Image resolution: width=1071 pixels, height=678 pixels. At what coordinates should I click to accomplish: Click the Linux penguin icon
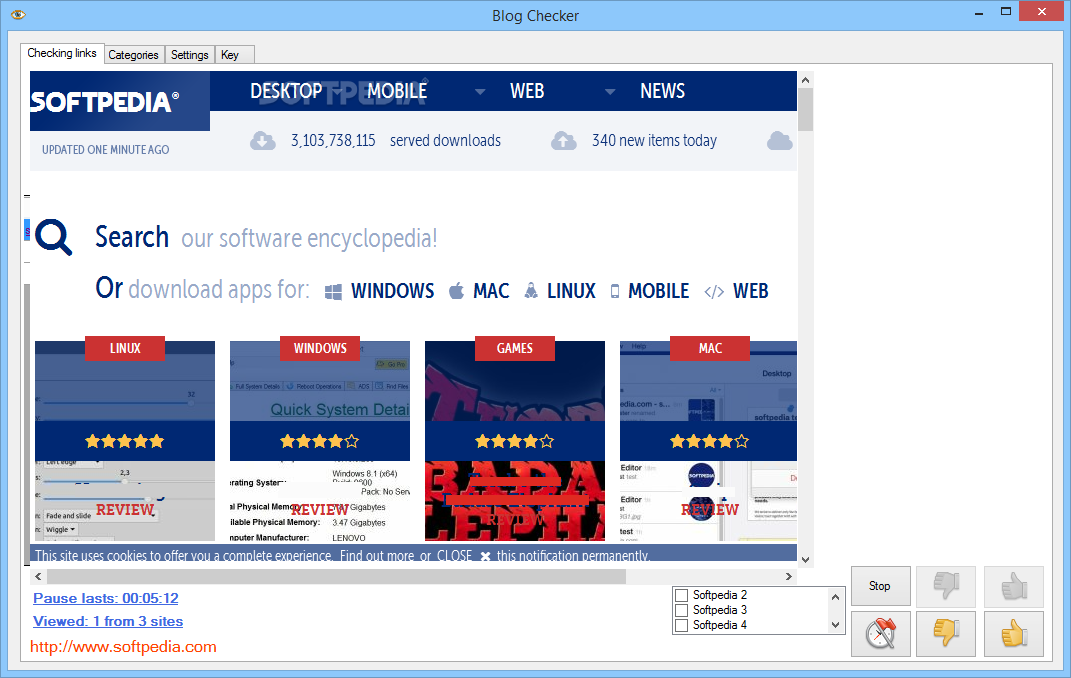(531, 291)
